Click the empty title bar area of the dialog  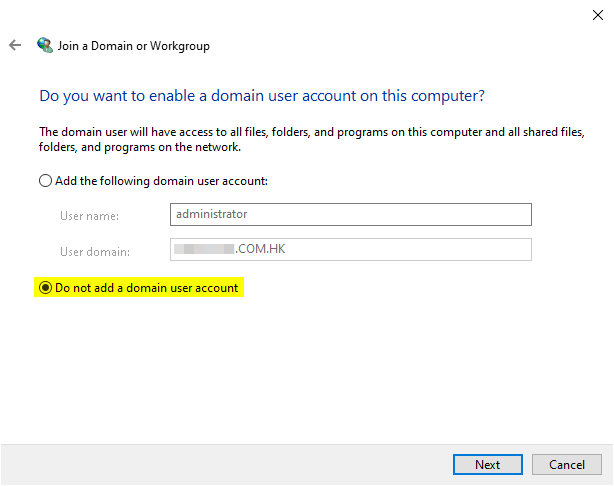point(300,14)
